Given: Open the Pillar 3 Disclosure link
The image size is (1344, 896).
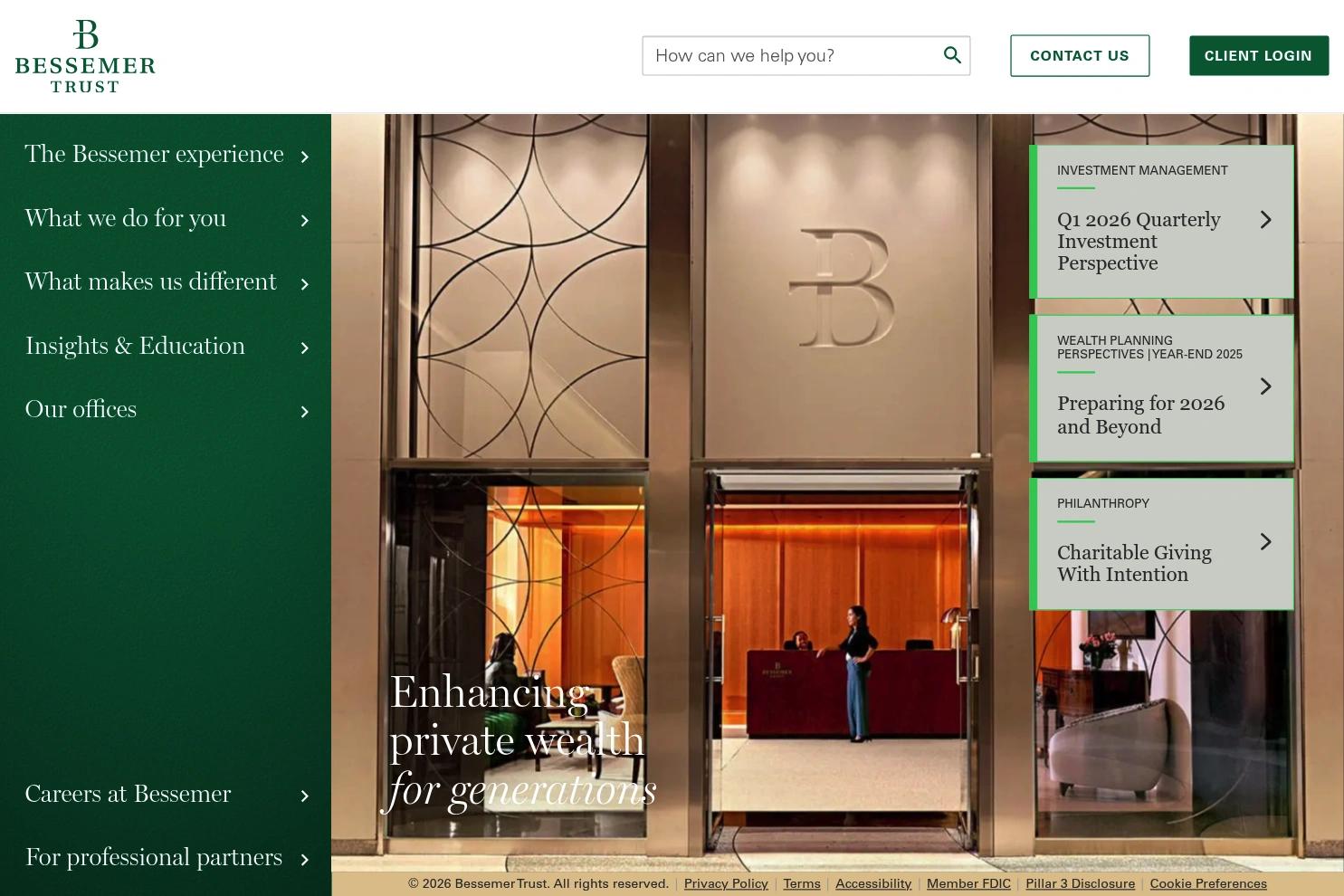Looking at the screenshot, I should coord(1080,883).
